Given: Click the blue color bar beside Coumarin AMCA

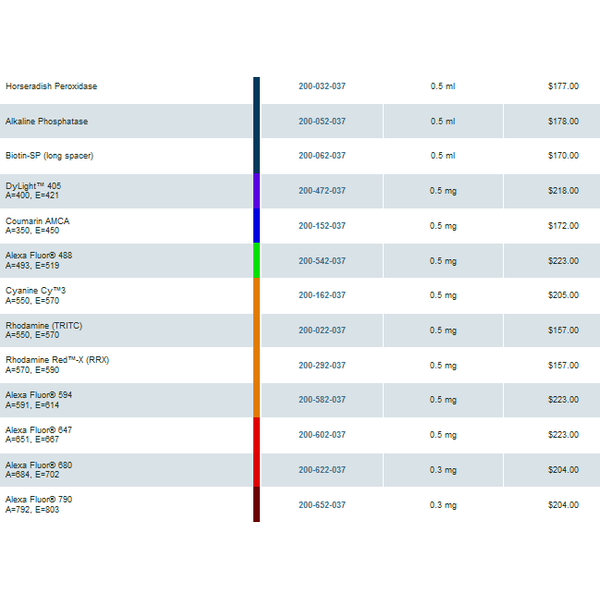Looking at the screenshot, I should (x=256, y=226).
